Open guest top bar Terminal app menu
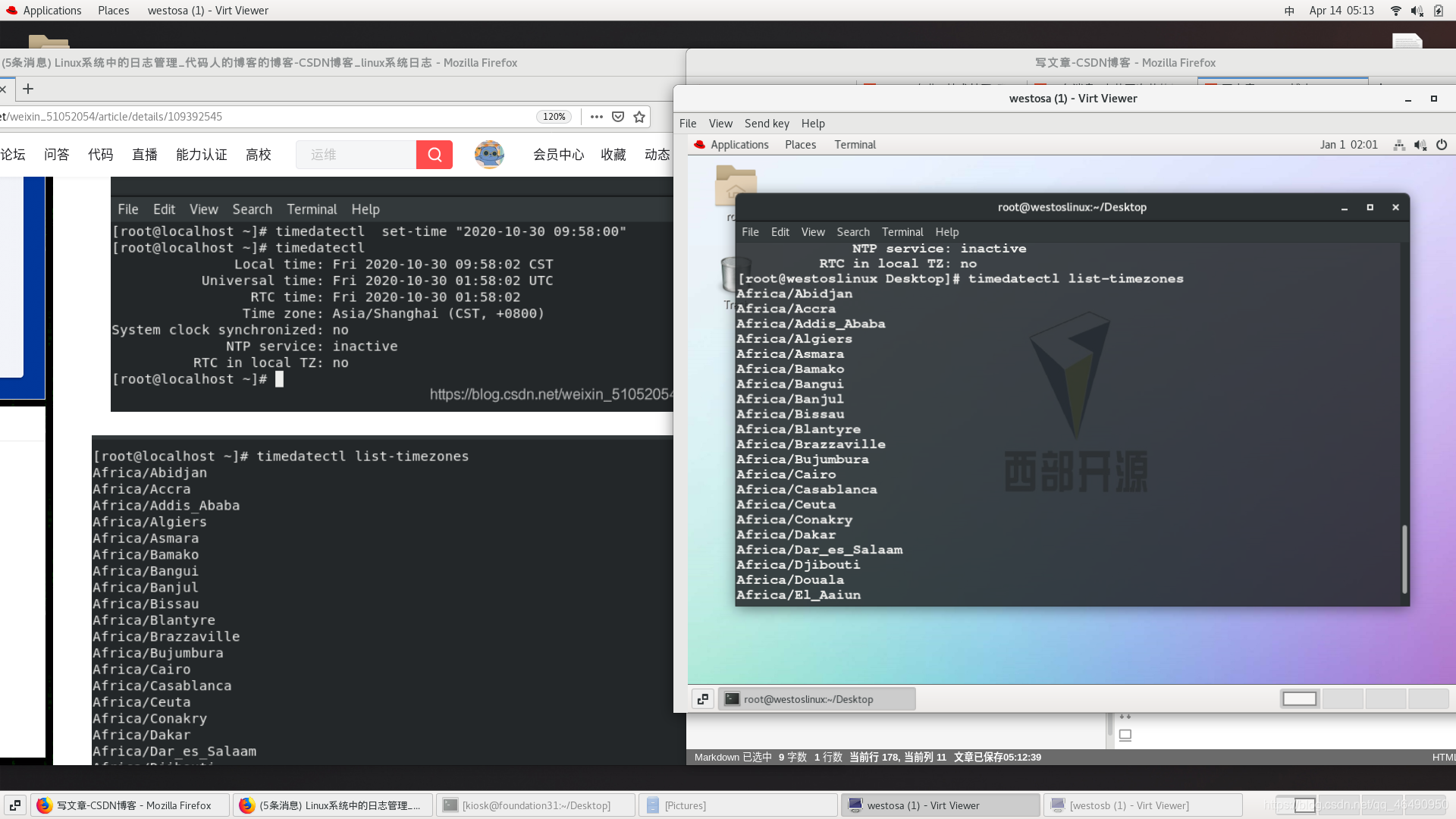The height and width of the screenshot is (819, 1456). [x=855, y=145]
